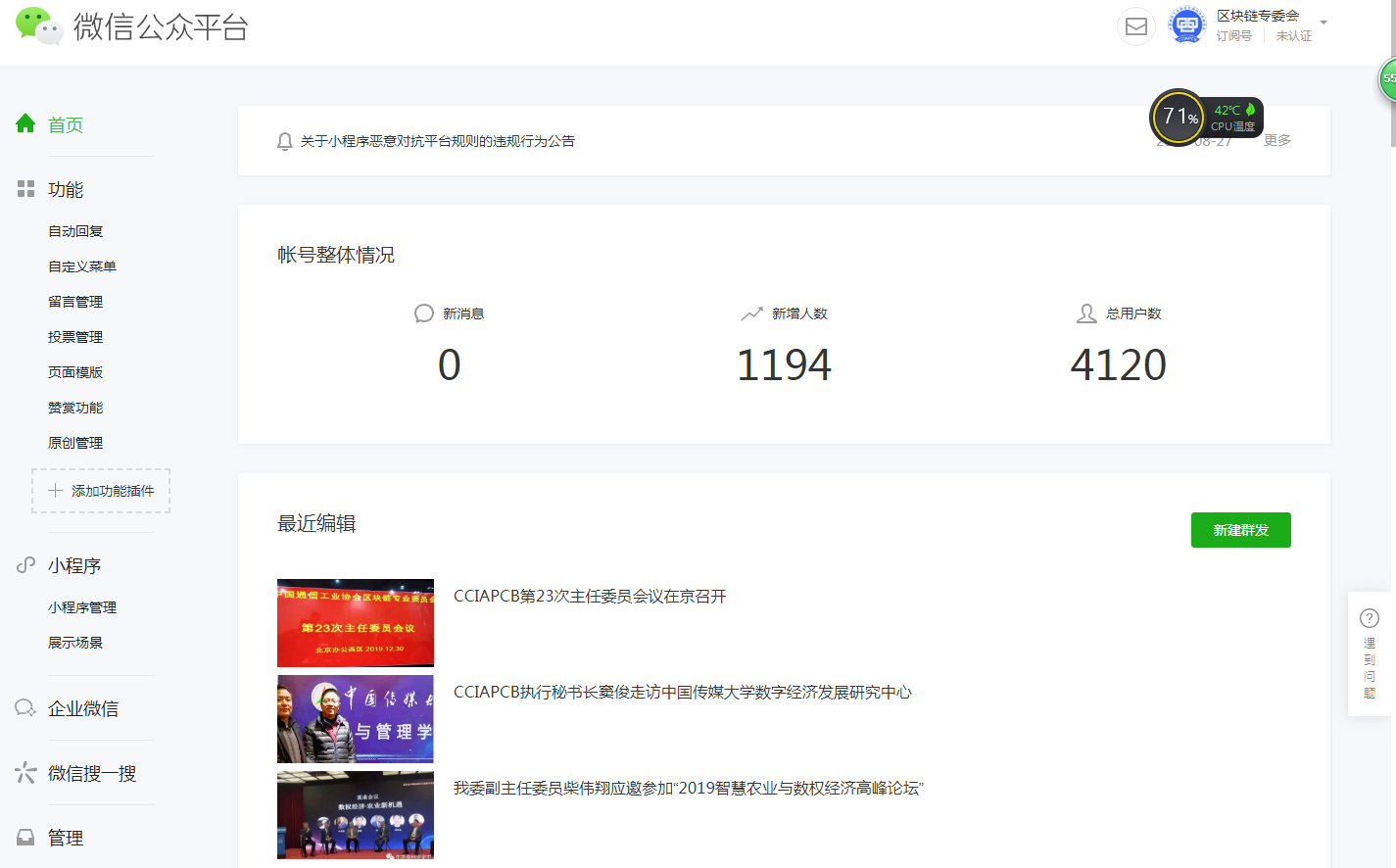Click the home house icon
The width and height of the screenshot is (1396, 868).
pyautogui.click(x=25, y=123)
